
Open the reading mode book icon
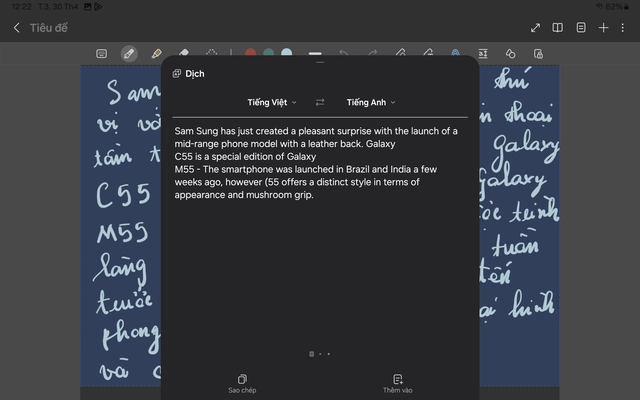(x=558, y=28)
